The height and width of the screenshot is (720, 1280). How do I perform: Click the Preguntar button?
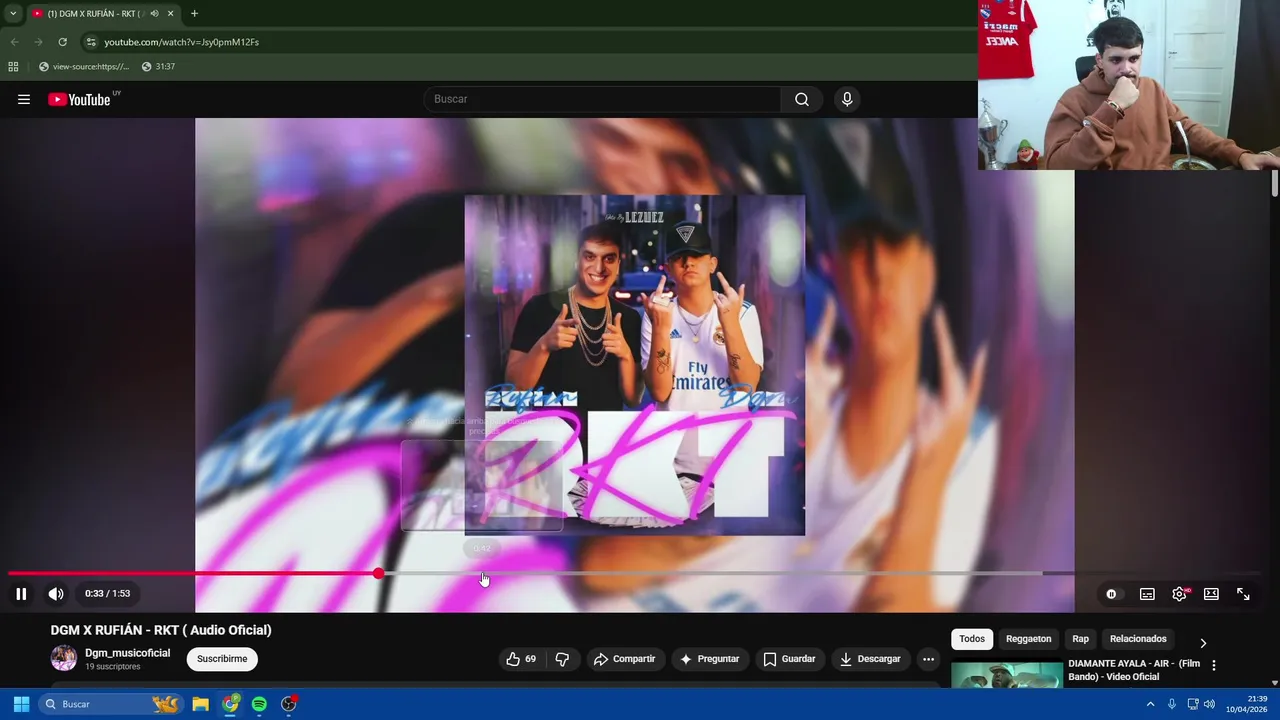(x=709, y=659)
